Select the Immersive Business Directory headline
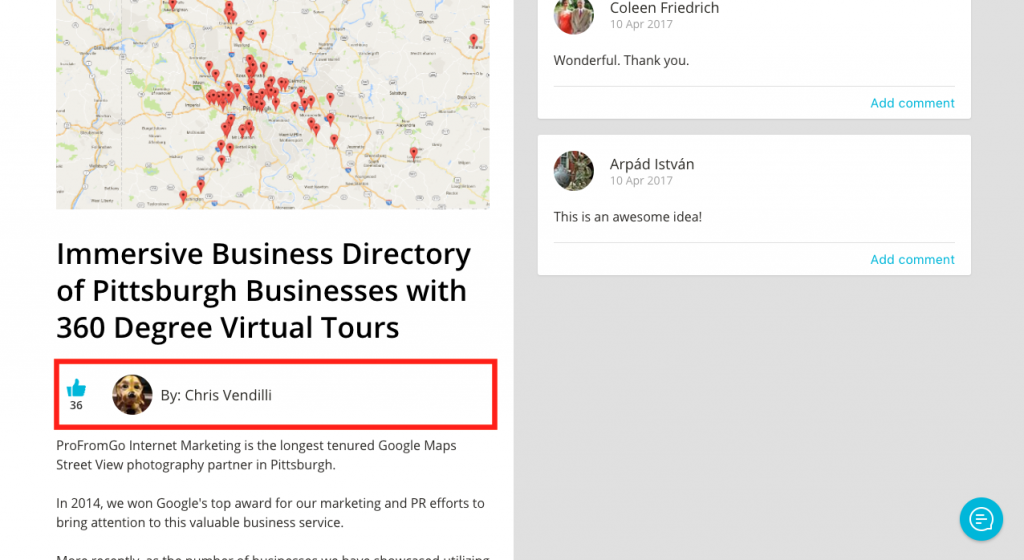The width and height of the screenshot is (1024, 560). (263, 290)
